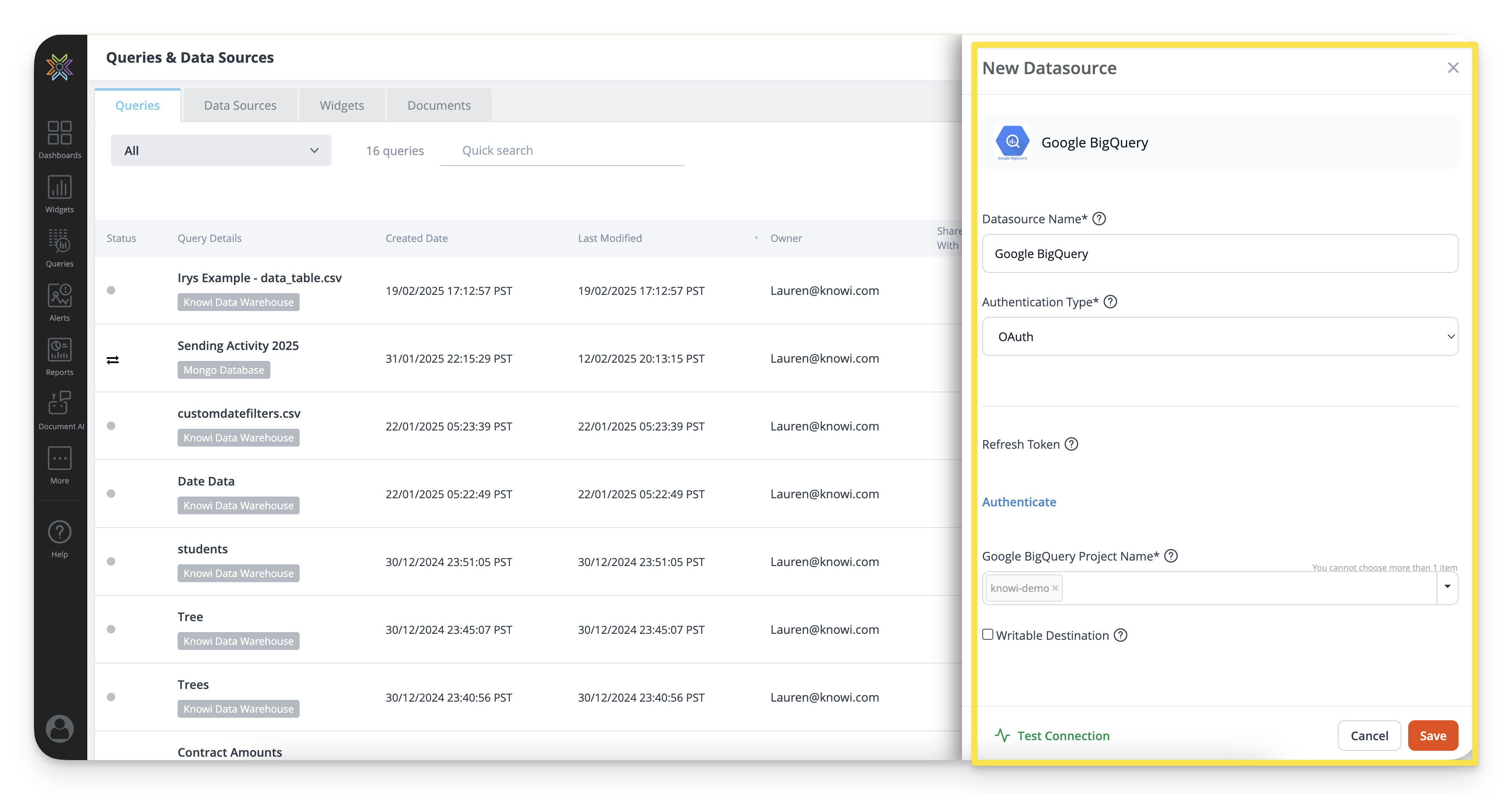Sort by the Last Modified column arrow
Screen dimensions: 1512x794
click(x=756, y=238)
